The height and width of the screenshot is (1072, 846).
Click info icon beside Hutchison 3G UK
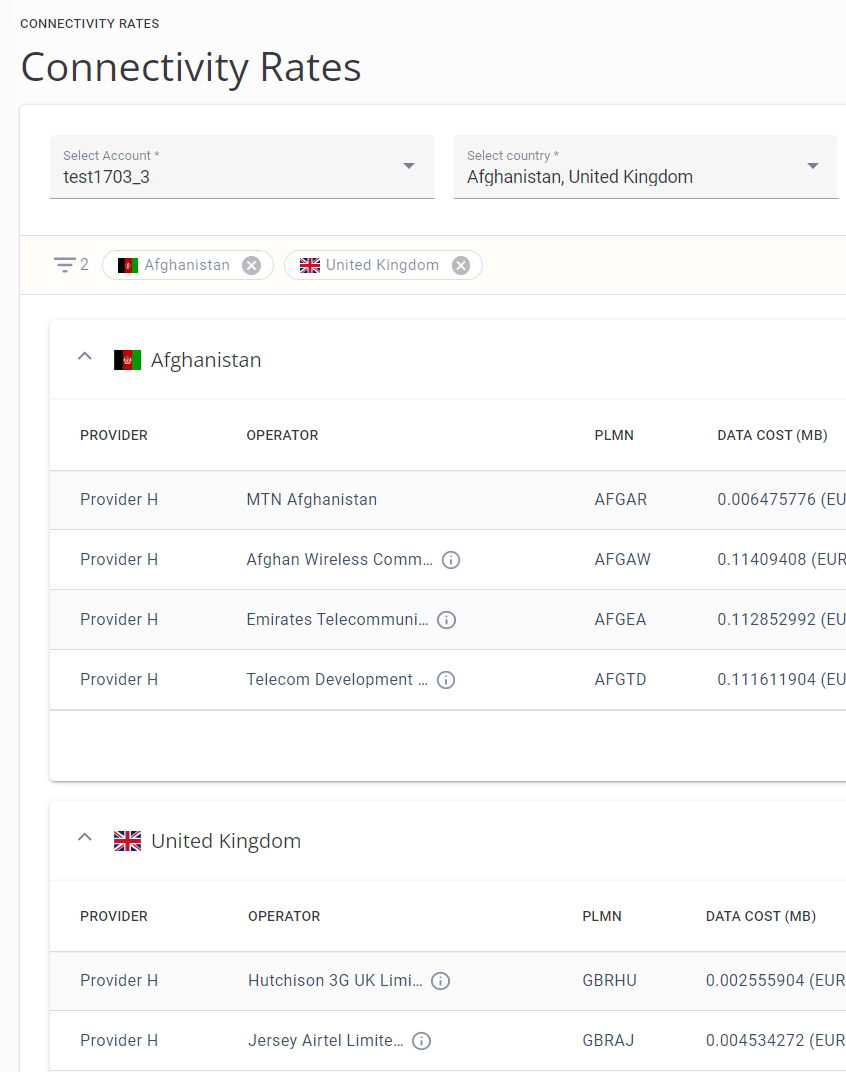click(440, 981)
